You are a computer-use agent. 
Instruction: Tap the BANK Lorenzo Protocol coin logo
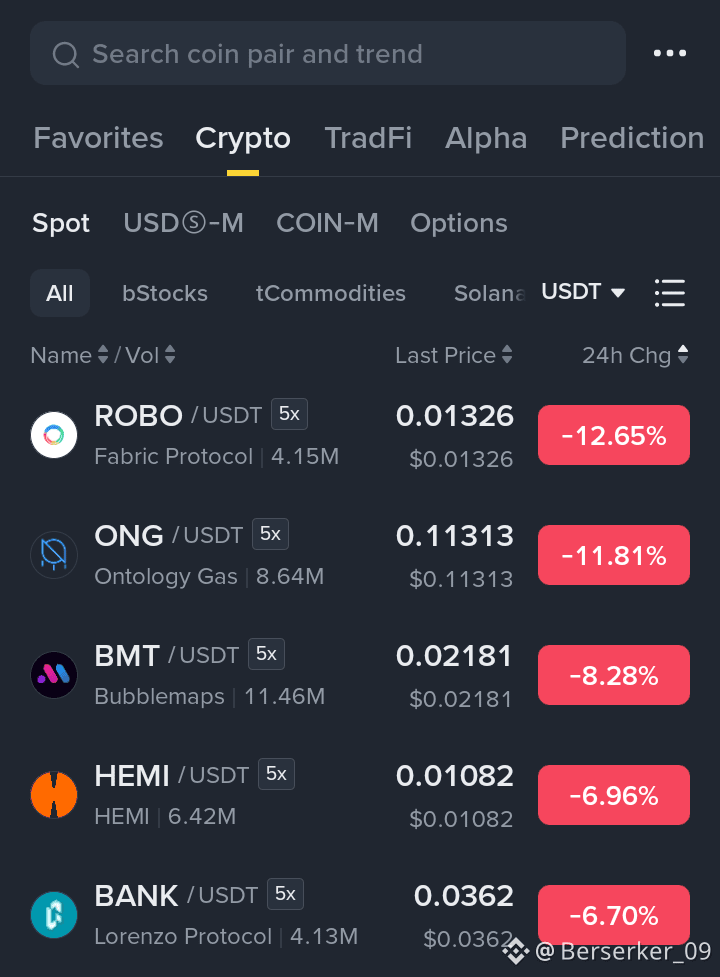tap(54, 915)
